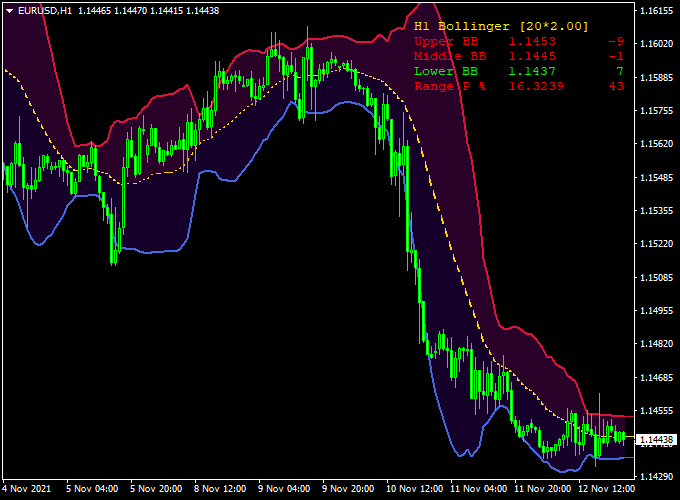Click the Range value 16.3239
Viewport: 680px width, 500px height.
coord(536,86)
